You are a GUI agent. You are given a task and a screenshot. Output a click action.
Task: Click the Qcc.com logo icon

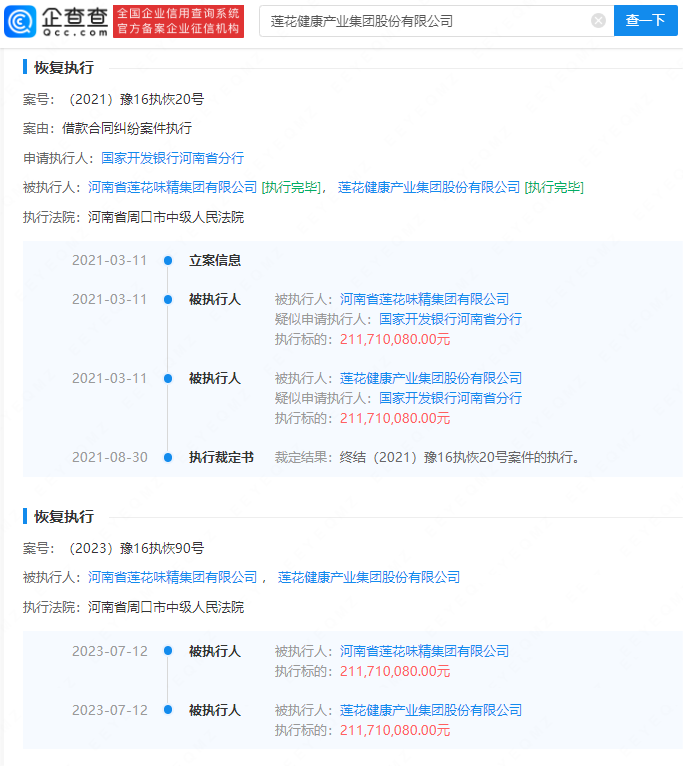point(20,21)
